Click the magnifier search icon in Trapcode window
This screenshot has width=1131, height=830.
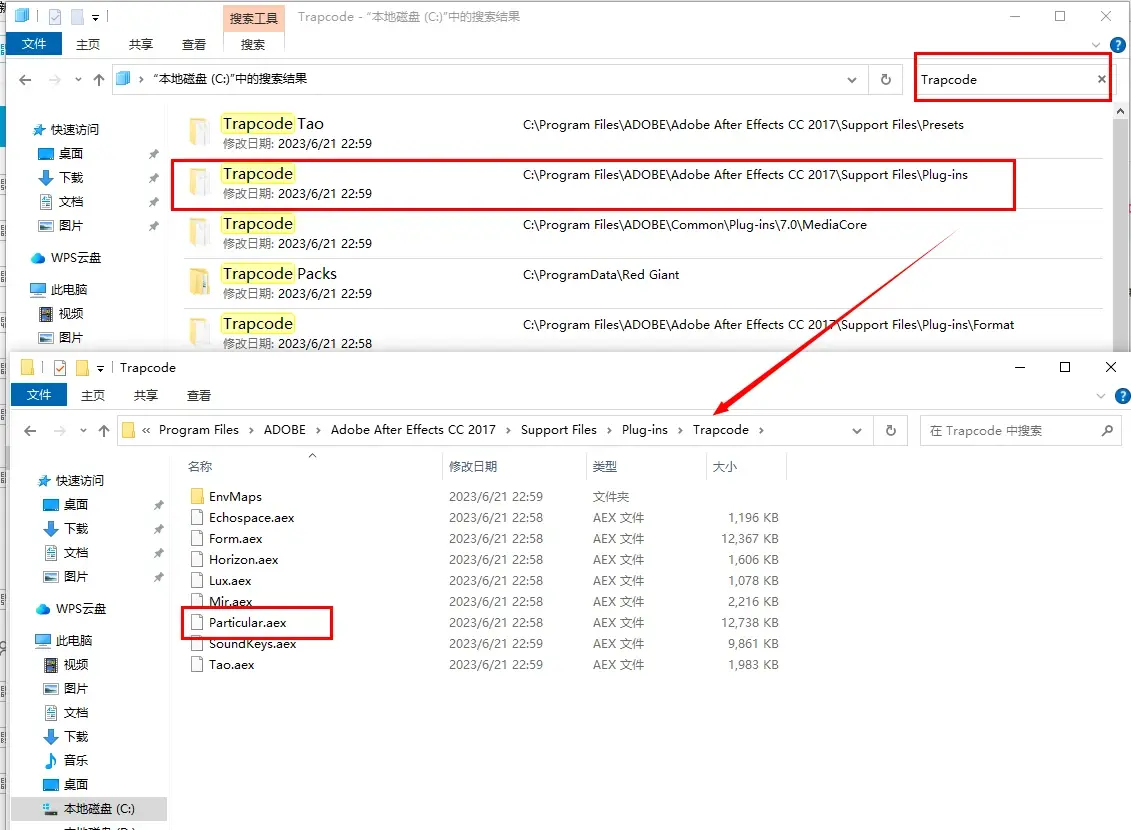pyautogui.click(x=1107, y=431)
